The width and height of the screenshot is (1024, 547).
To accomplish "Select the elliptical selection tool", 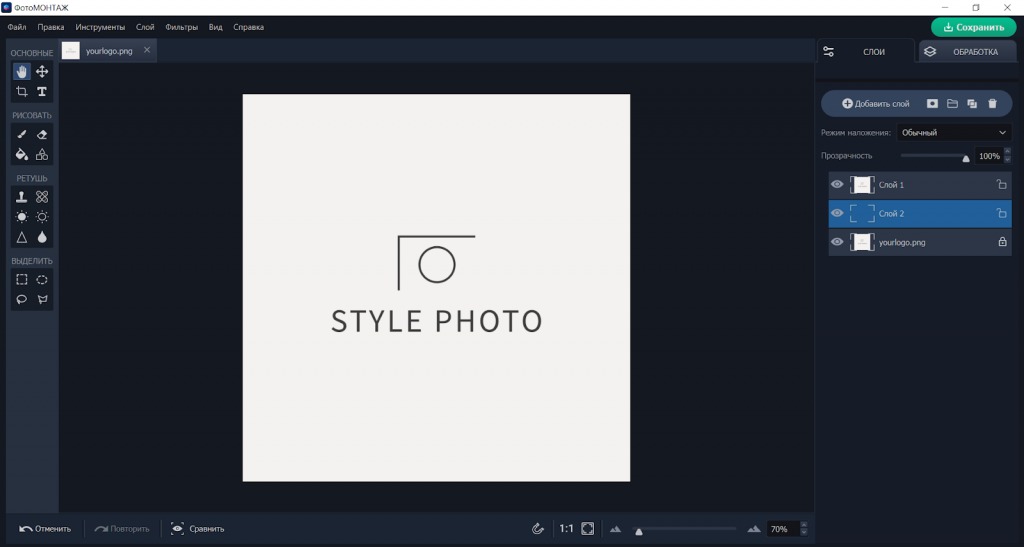I will 42,280.
